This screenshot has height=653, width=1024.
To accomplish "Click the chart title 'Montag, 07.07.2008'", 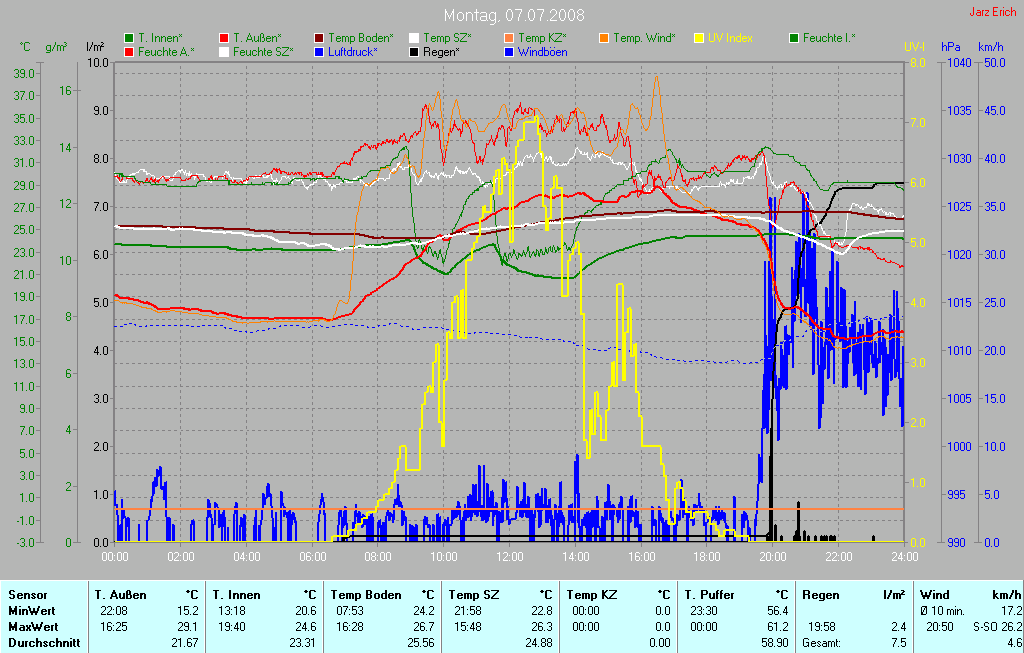I will pos(514,15).
